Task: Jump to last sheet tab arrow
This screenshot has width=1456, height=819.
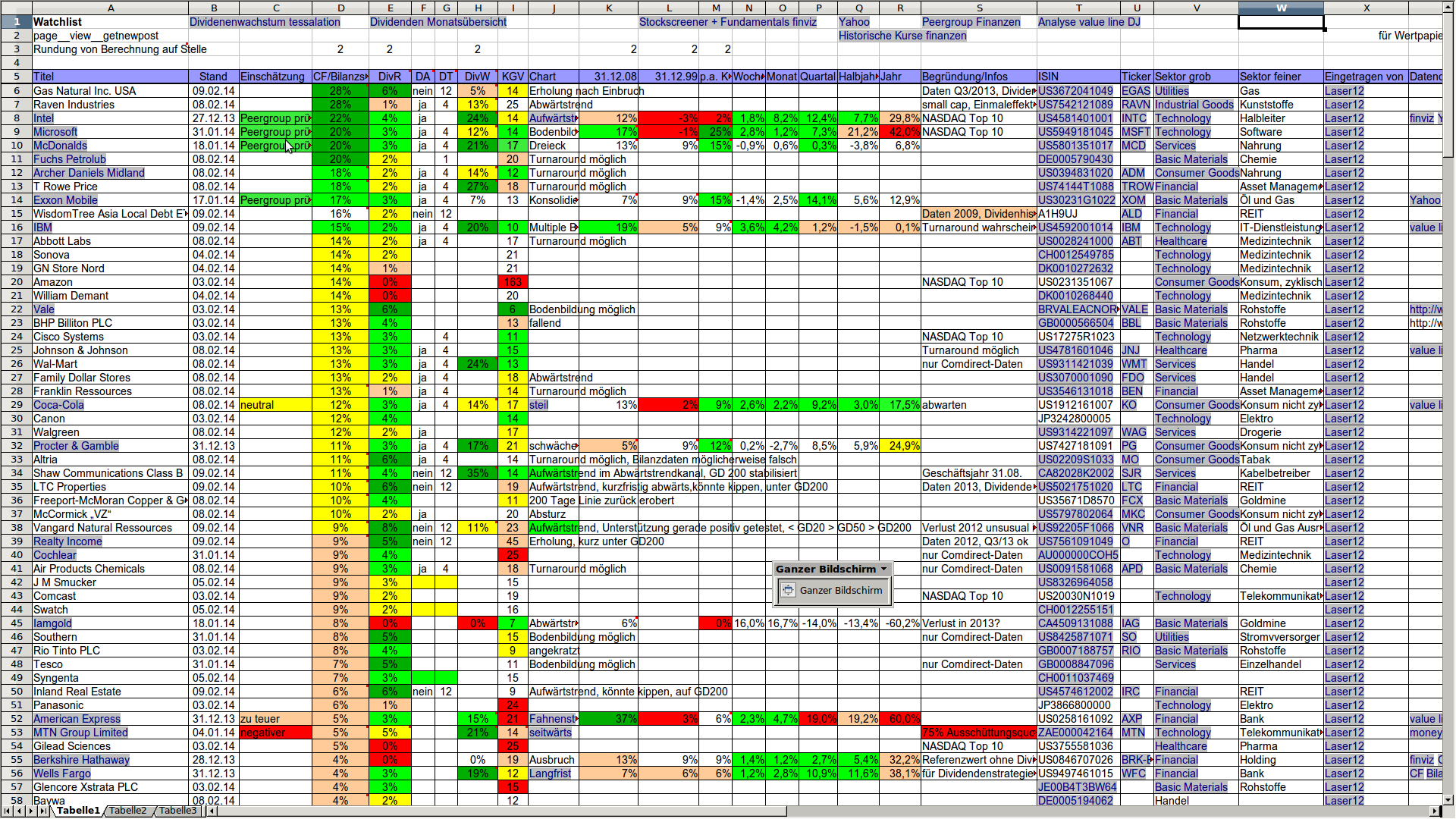Action: (x=43, y=811)
